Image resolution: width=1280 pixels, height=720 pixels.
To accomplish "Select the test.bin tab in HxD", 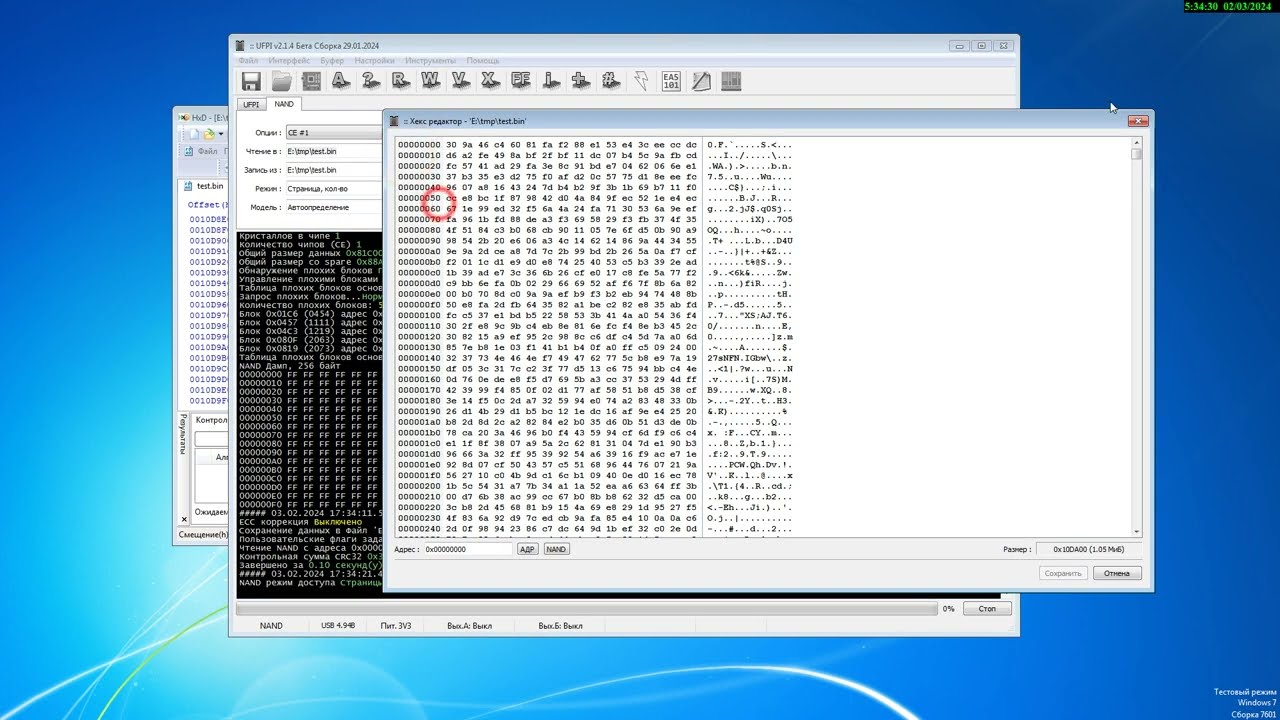I will tap(205, 186).
